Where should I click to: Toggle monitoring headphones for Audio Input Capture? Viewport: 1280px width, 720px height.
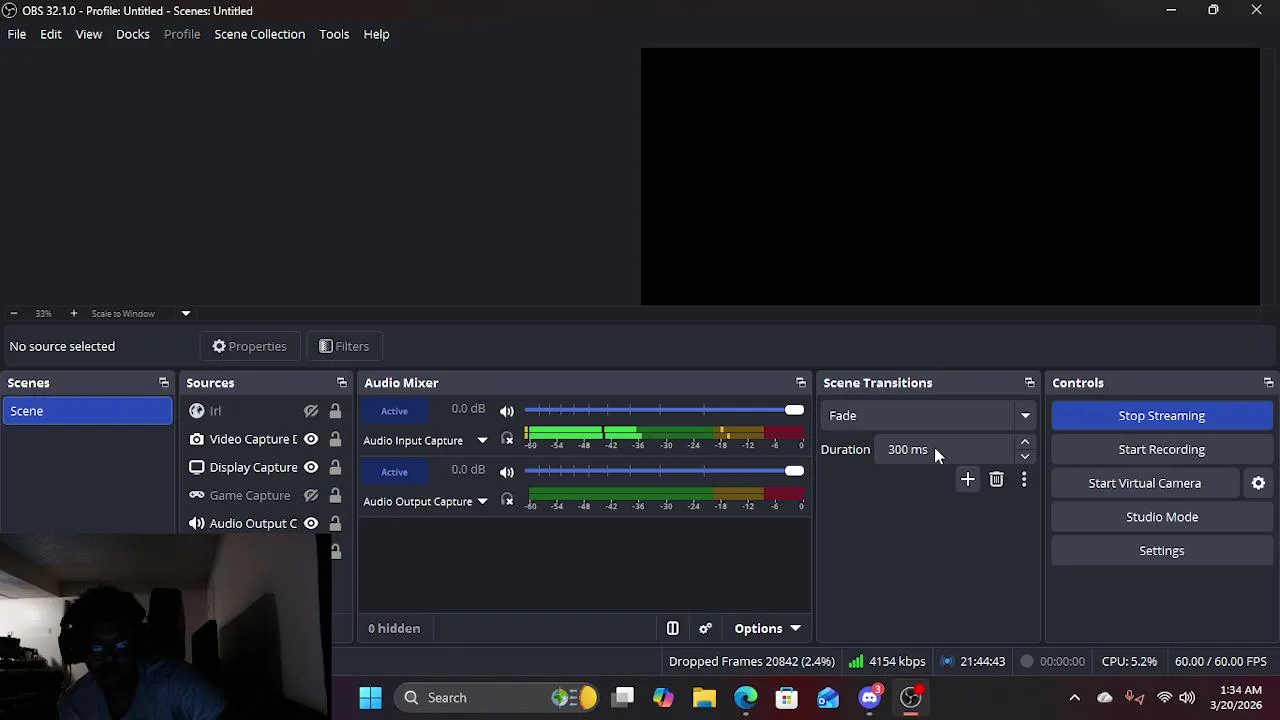click(x=507, y=440)
